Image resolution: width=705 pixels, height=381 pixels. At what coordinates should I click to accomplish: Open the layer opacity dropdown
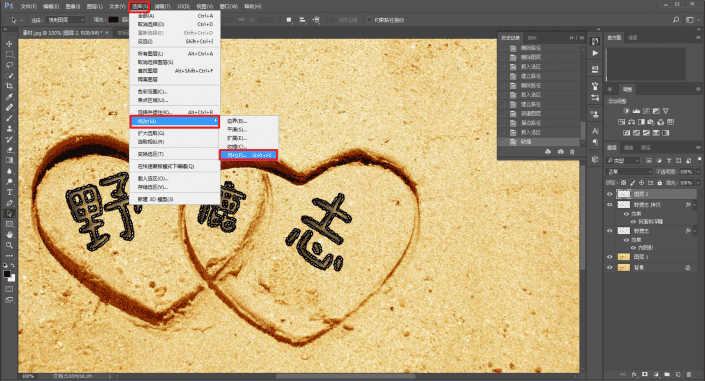[698, 171]
